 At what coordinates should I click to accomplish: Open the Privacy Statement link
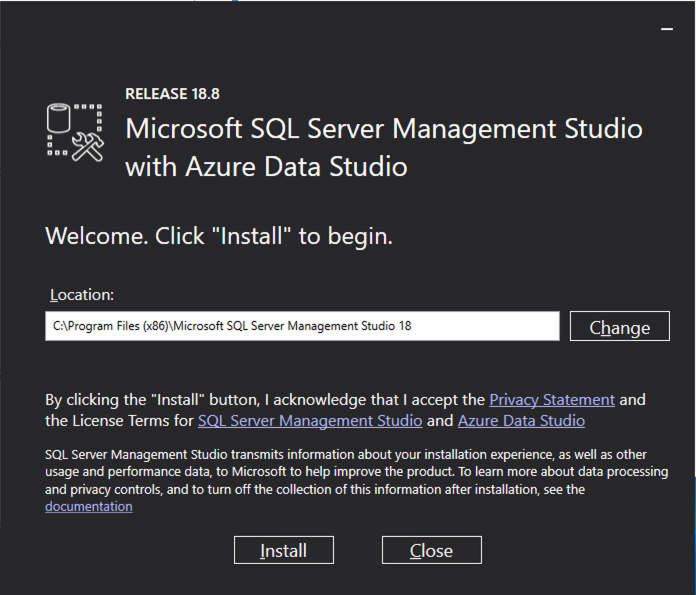click(x=552, y=400)
